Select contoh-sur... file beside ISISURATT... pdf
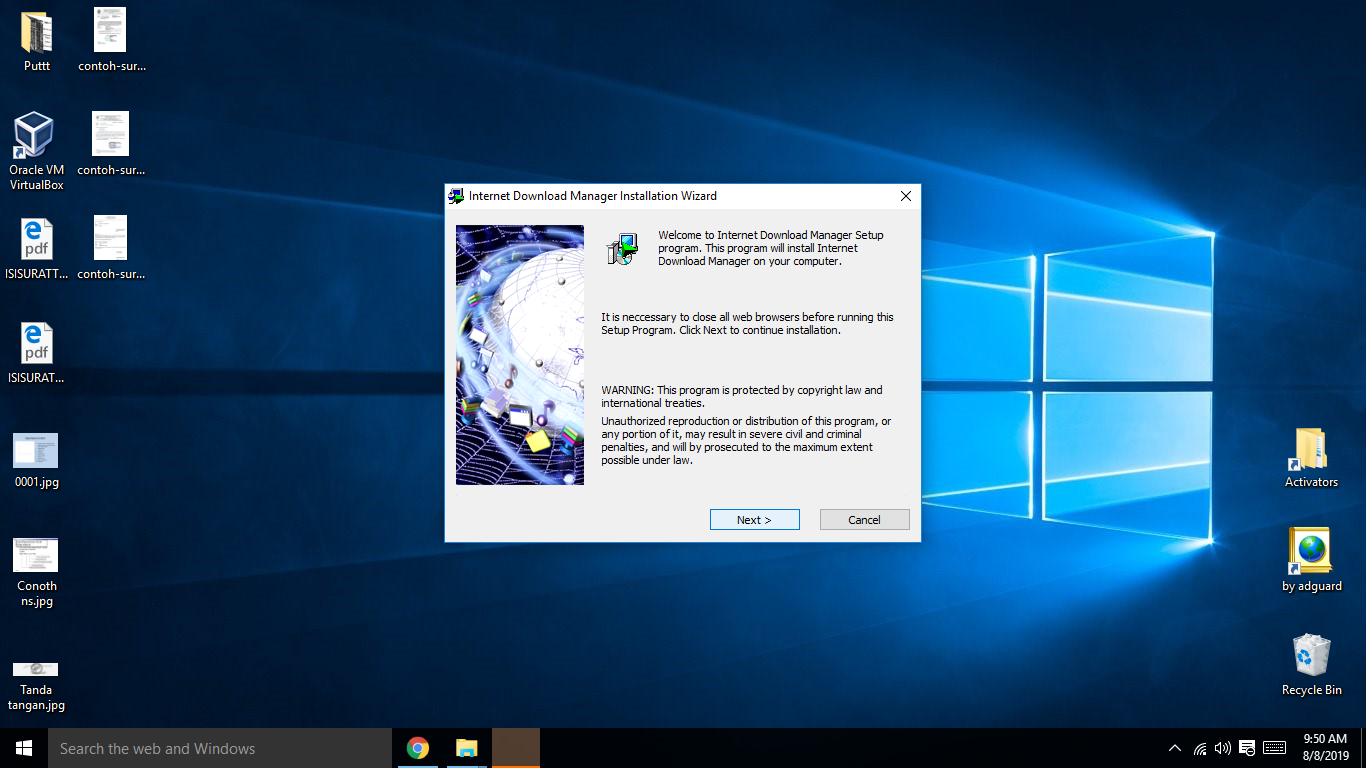Viewport: 1366px width, 768px height. tap(111, 249)
